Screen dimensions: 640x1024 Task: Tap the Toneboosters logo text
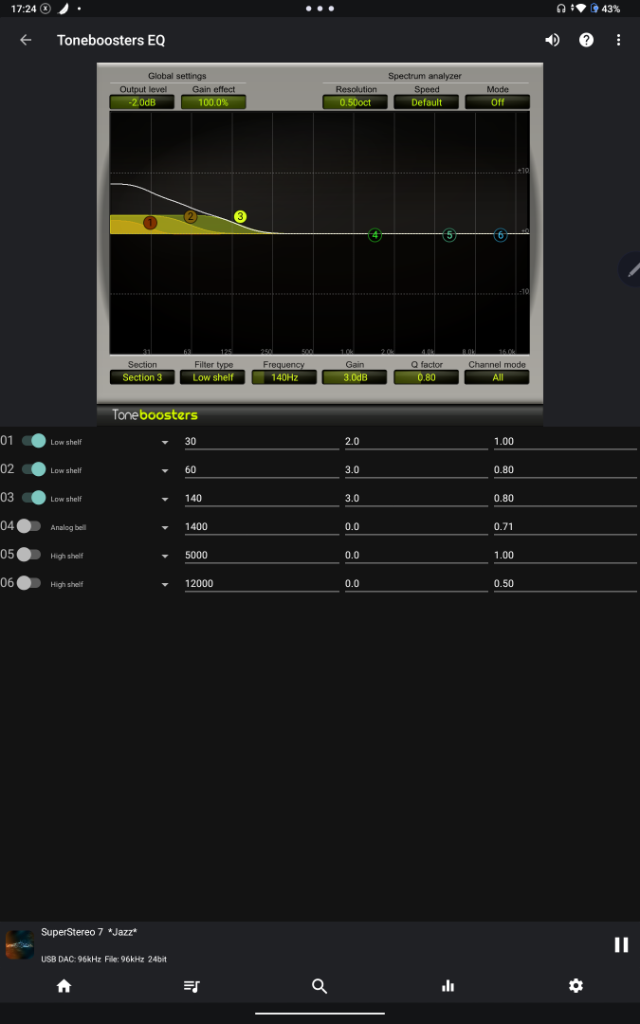click(x=155, y=415)
